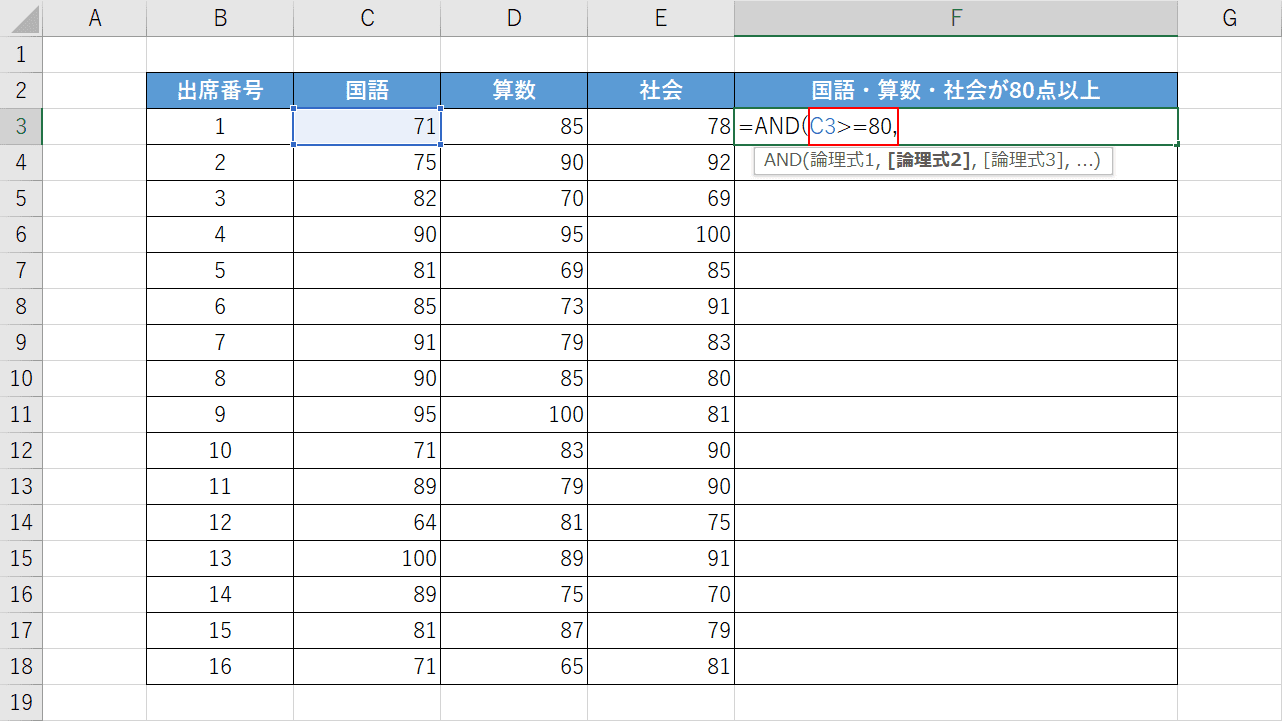1282x721 pixels.
Task: Click cell C9 with value 91
Action: click(367, 342)
